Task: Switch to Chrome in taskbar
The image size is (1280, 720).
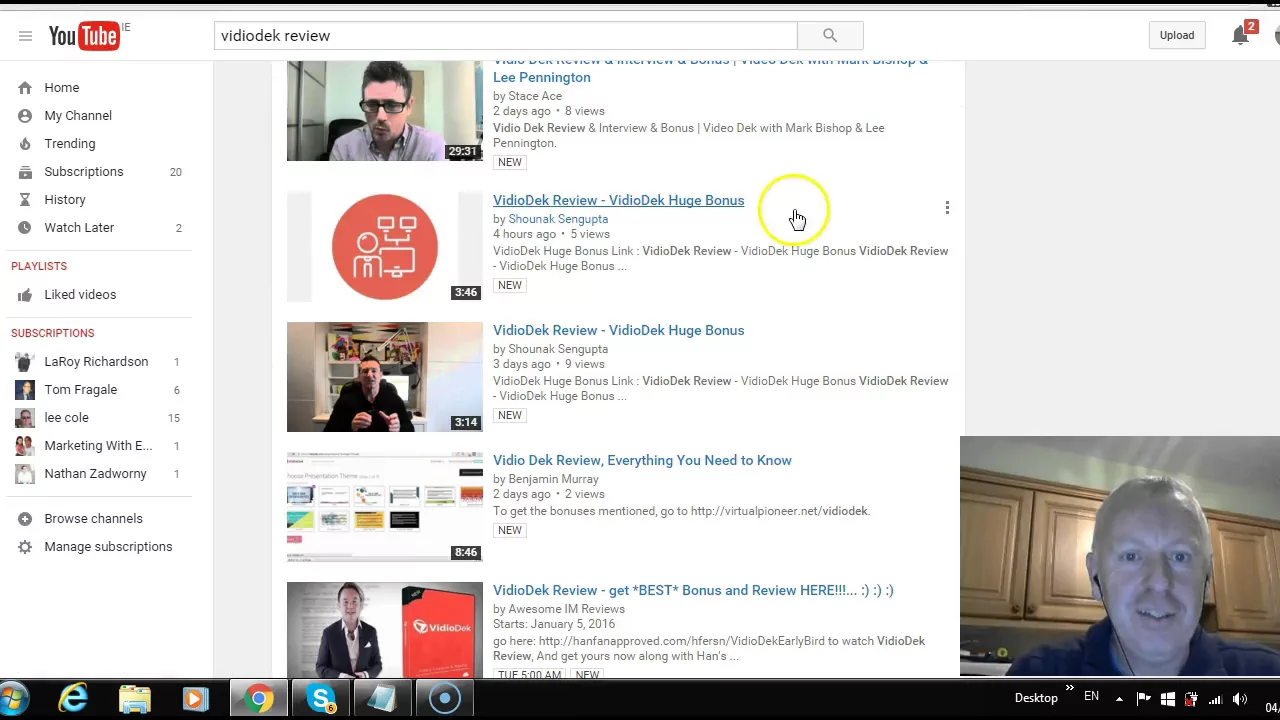Action: point(259,698)
